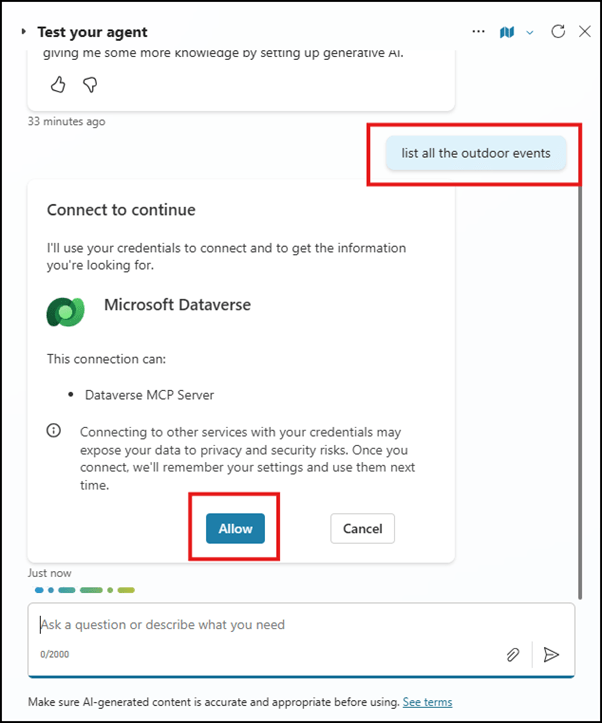
Task: Cancel the Dataverse connection request
Action: pos(362,528)
